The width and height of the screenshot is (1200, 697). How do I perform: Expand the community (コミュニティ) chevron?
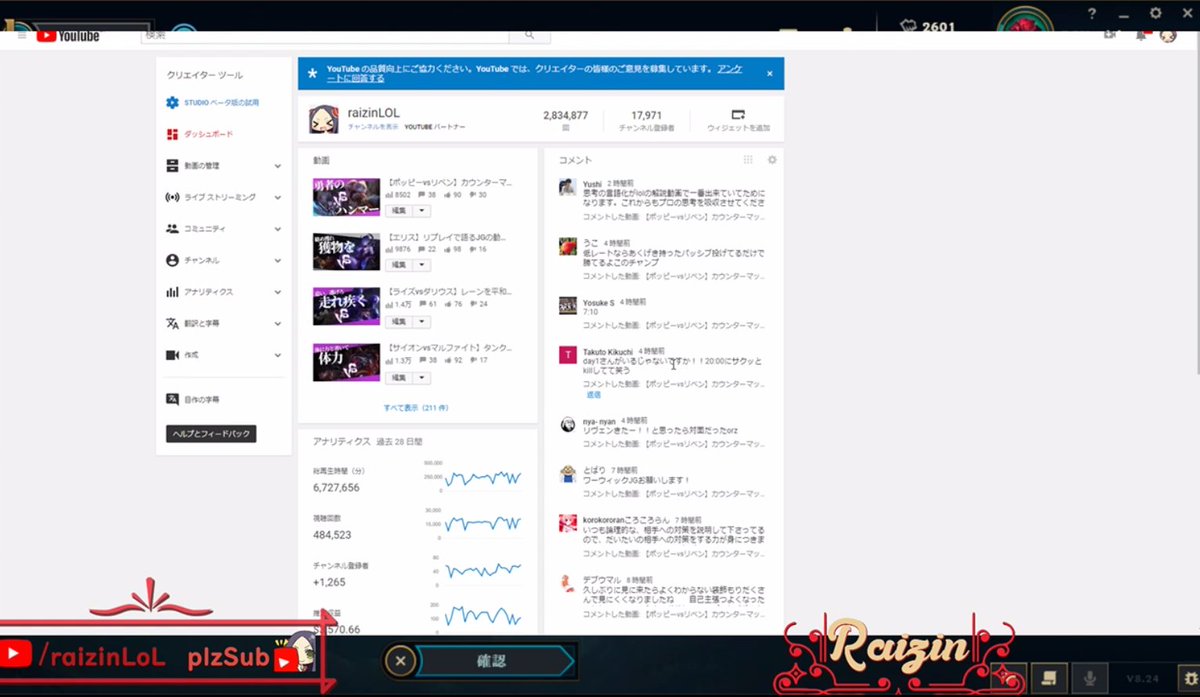coord(278,229)
